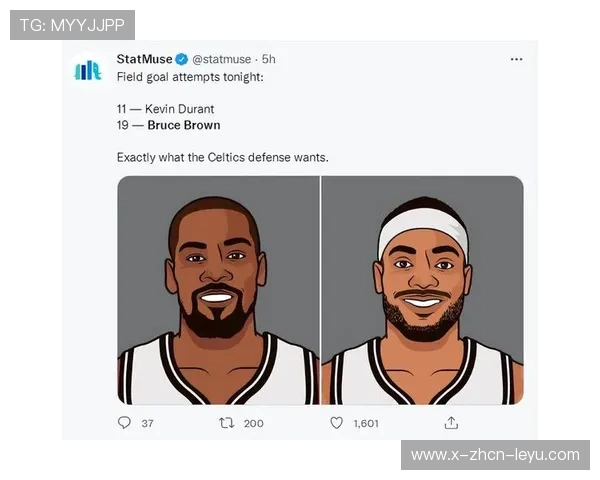Like the tweet with the heart icon
Image resolution: width=600 pixels, height=480 pixels.
point(336,423)
